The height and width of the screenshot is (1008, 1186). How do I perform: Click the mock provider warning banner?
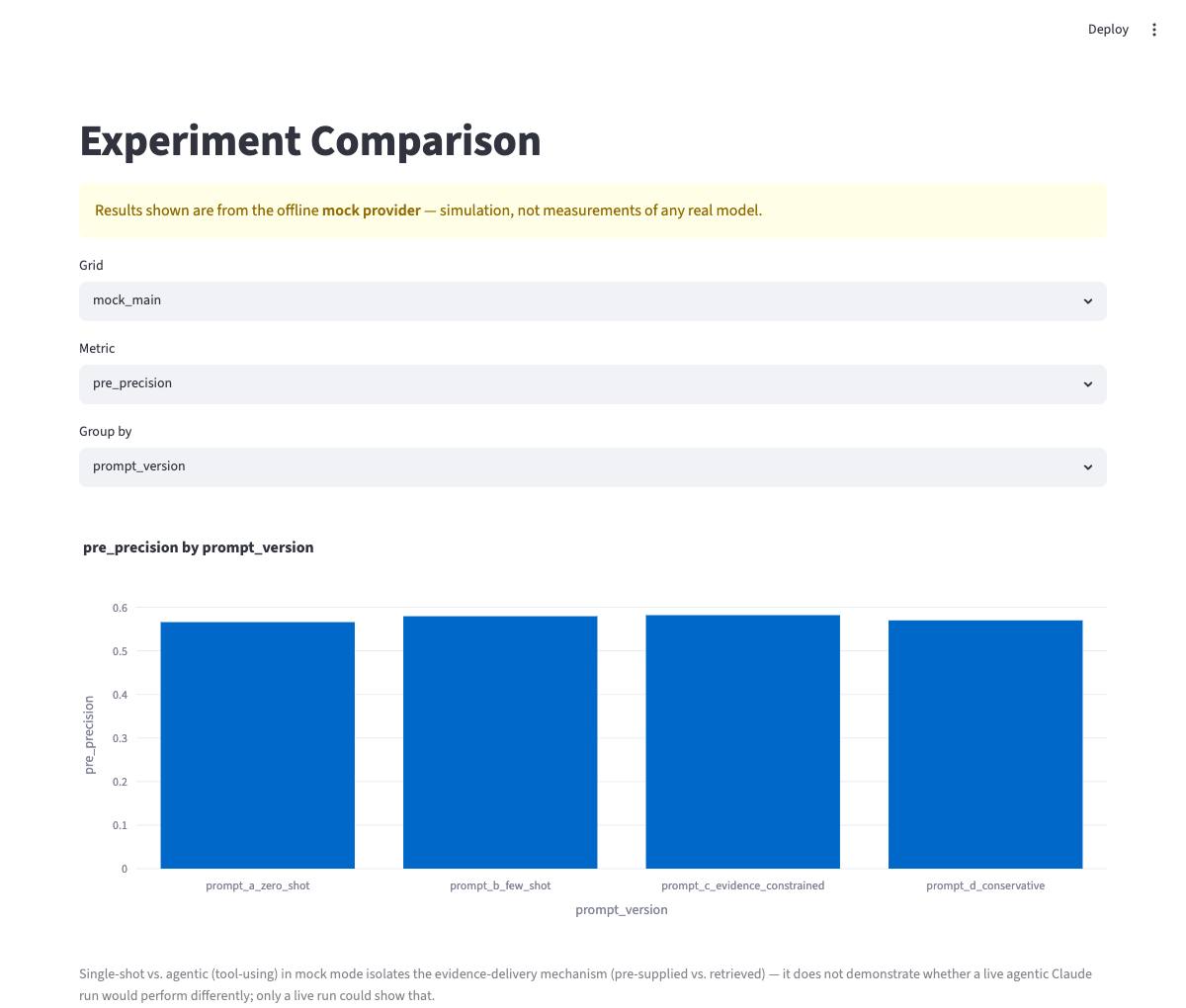593,210
